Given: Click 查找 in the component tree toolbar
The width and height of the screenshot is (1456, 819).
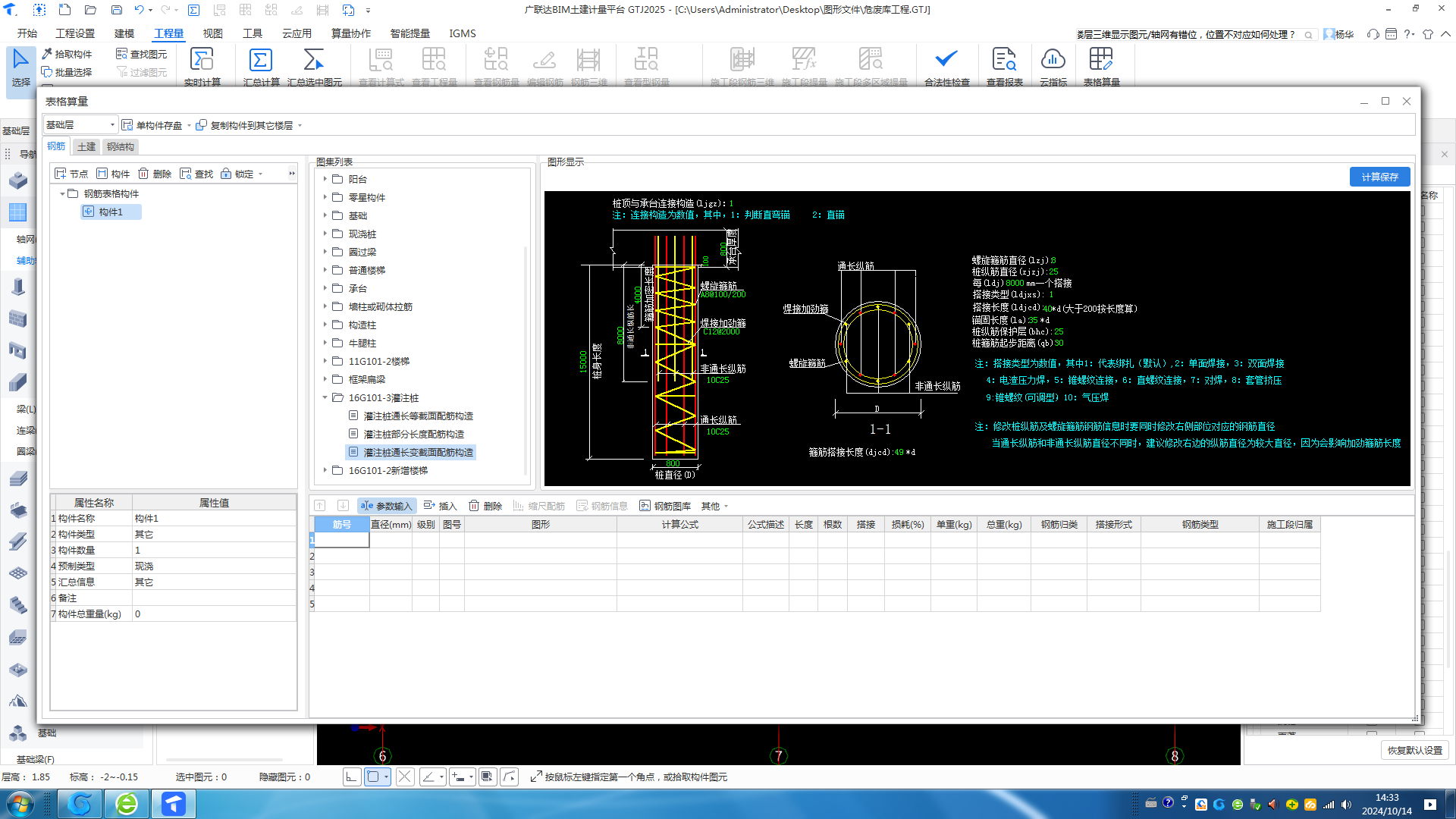Looking at the screenshot, I should coord(196,174).
